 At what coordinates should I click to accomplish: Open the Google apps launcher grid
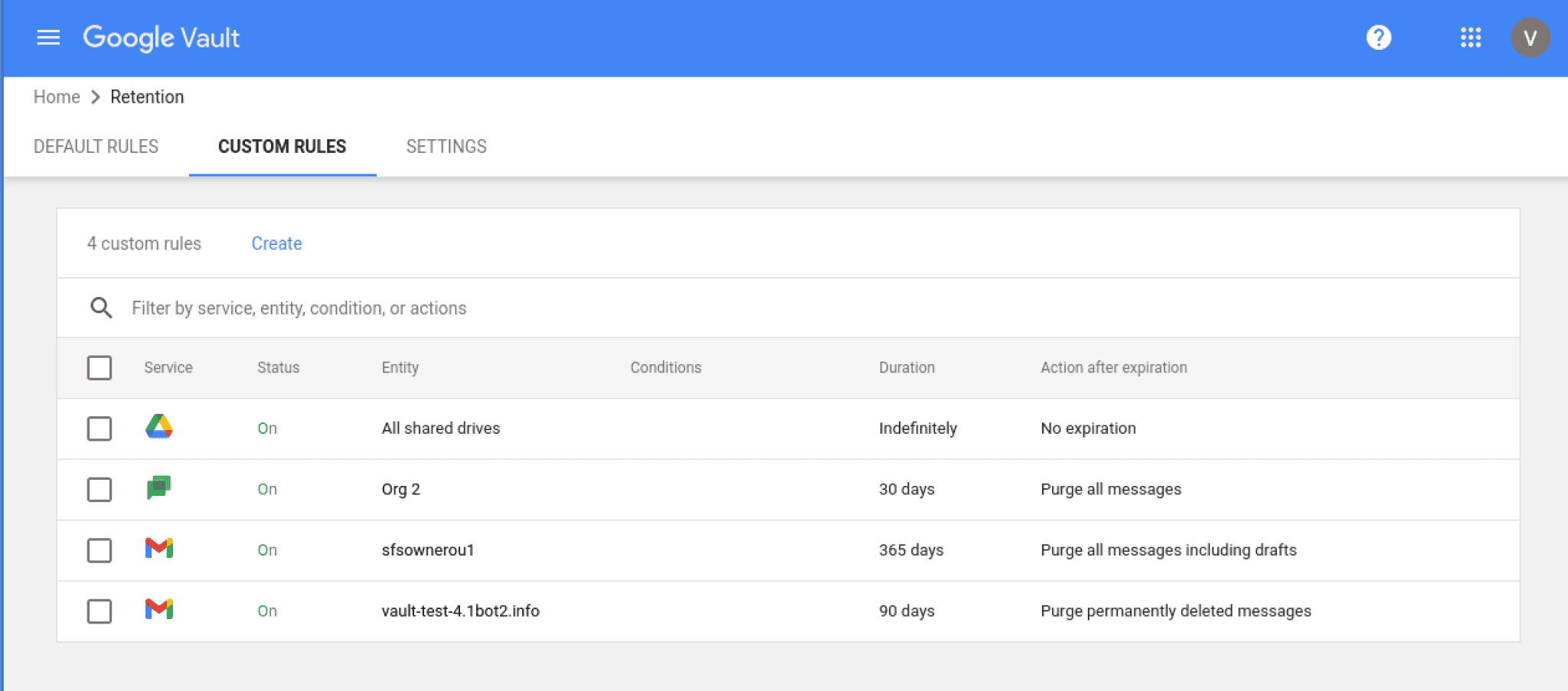point(1470,37)
